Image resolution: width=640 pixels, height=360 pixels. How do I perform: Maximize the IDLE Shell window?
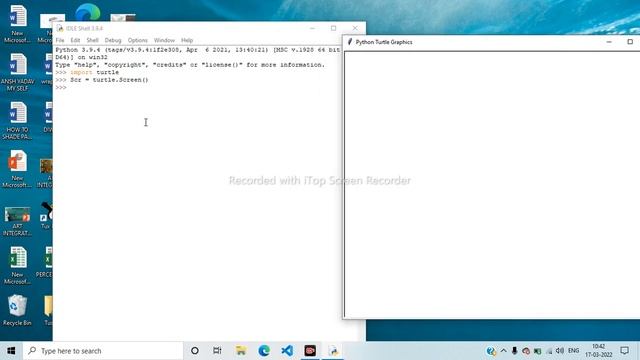[333, 28]
